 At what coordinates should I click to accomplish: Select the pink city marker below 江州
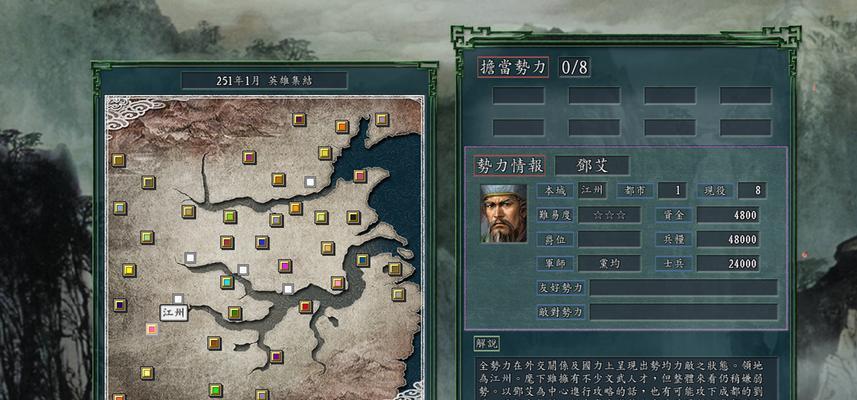[152, 329]
